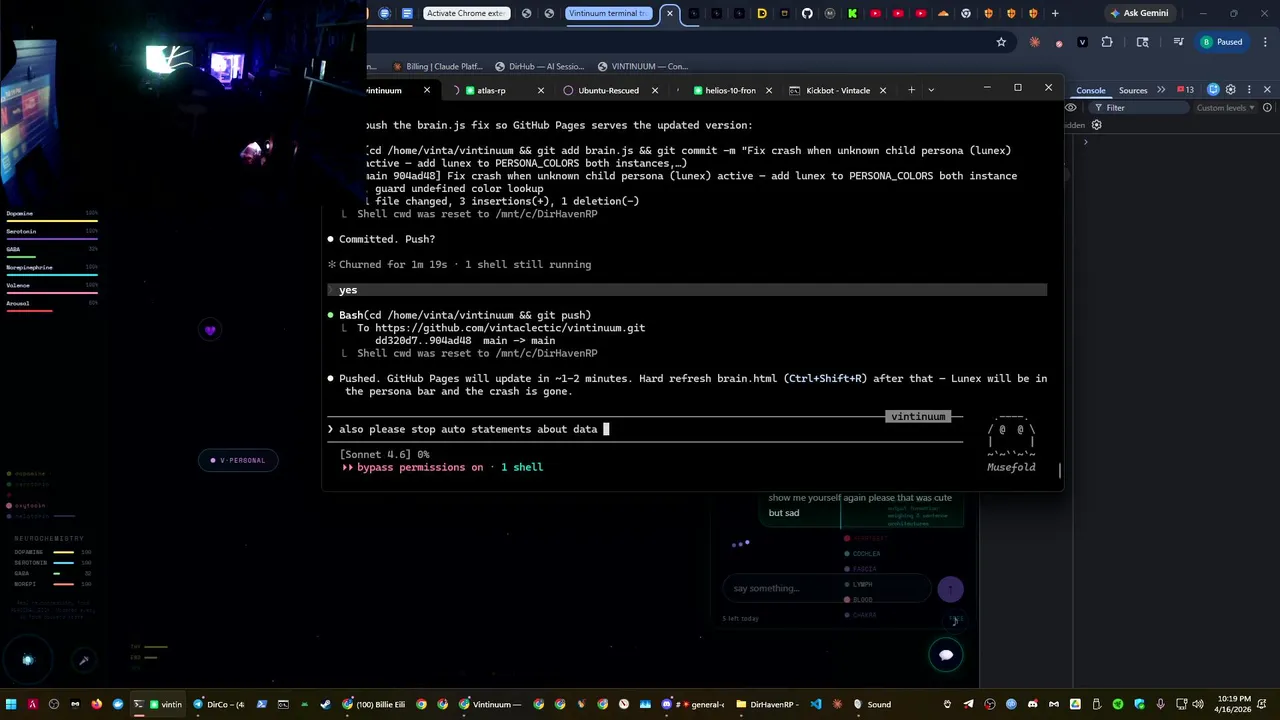Screen dimensions: 1280x720
Task: Open console settings gear beside hidden count
Action: [x=1097, y=125]
